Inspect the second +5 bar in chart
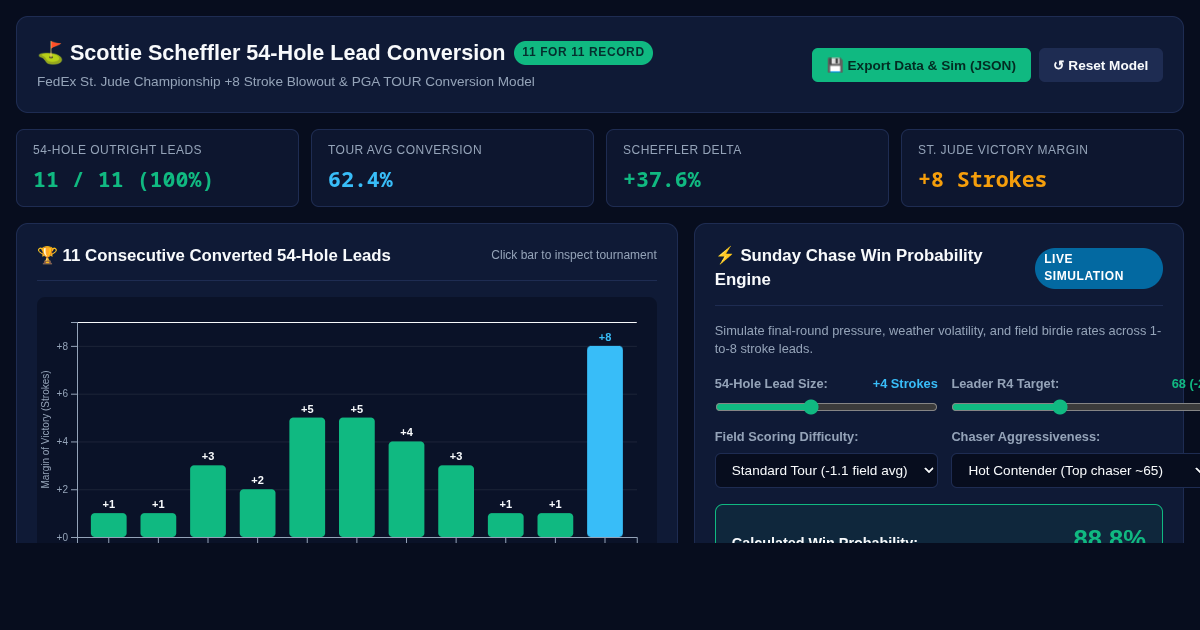1200x630 pixels. [x=357, y=478]
